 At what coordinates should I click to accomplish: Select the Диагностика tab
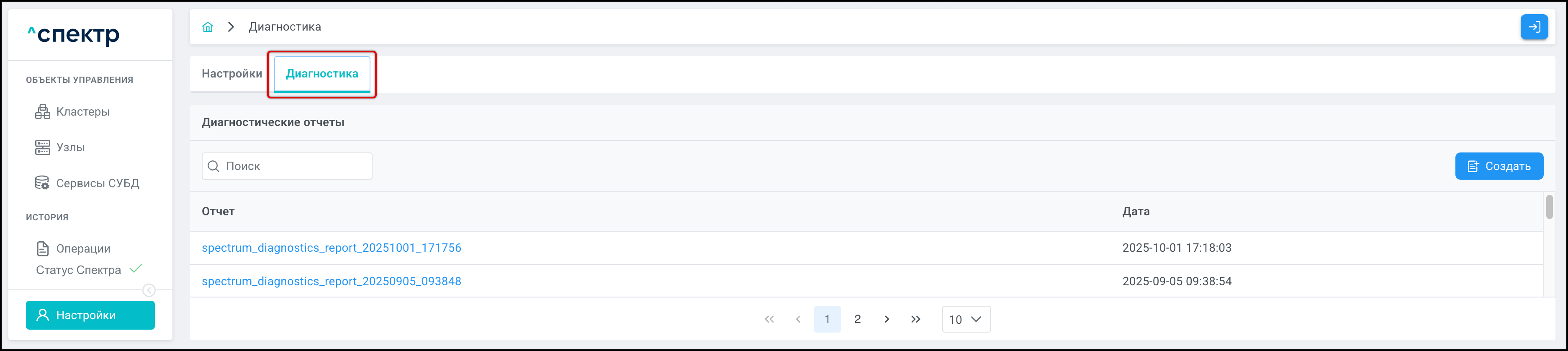tap(322, 74)
